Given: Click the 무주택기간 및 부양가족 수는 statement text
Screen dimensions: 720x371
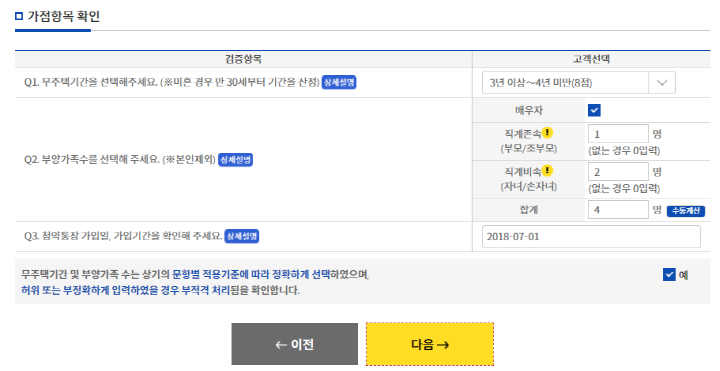Looking at the screenshot, I should (195, 275).
